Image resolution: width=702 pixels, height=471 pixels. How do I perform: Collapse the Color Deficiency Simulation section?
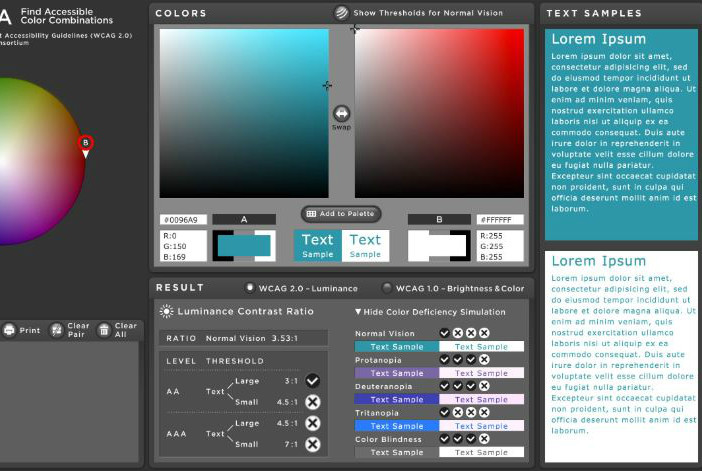(359, 312)
